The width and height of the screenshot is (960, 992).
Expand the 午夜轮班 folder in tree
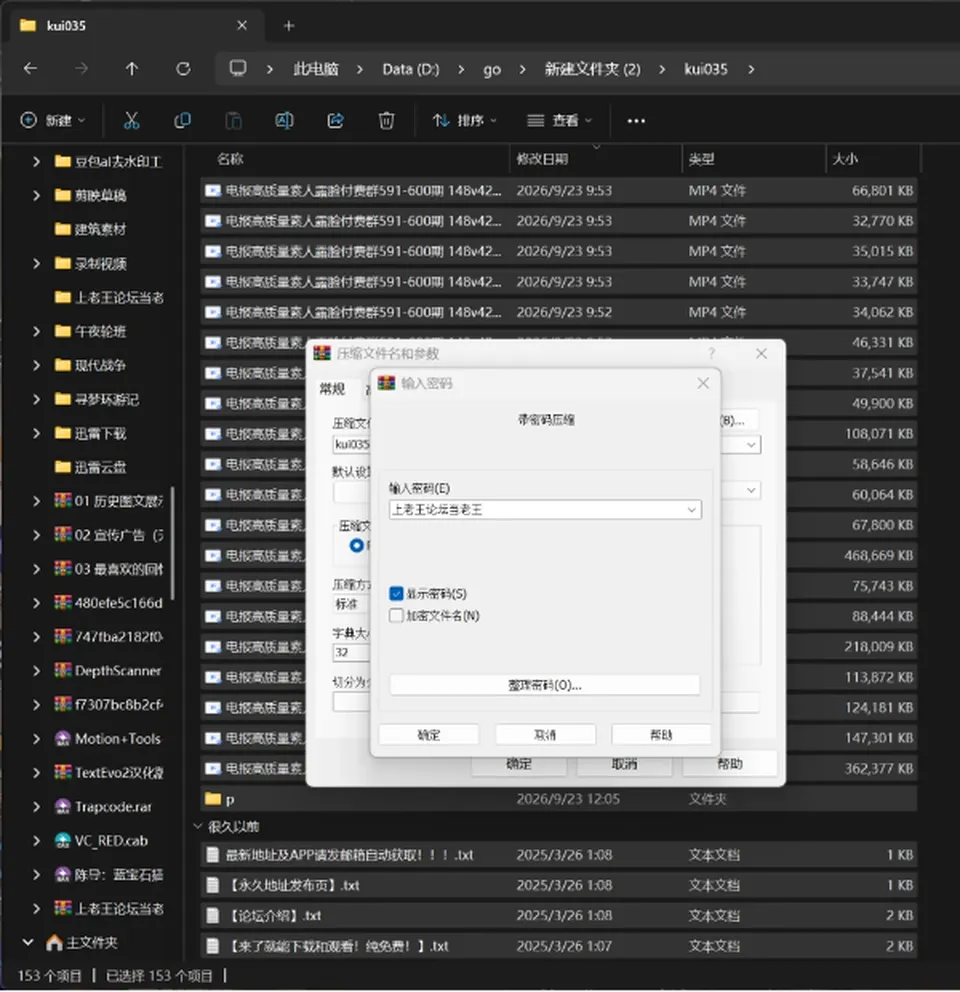(36, 331)
